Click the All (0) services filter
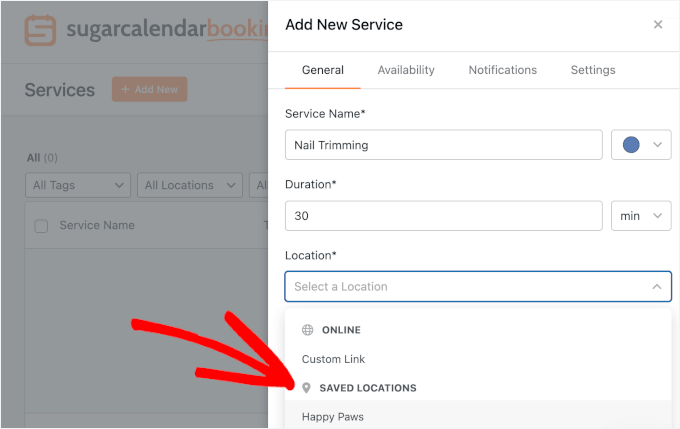 pos(42,157)
